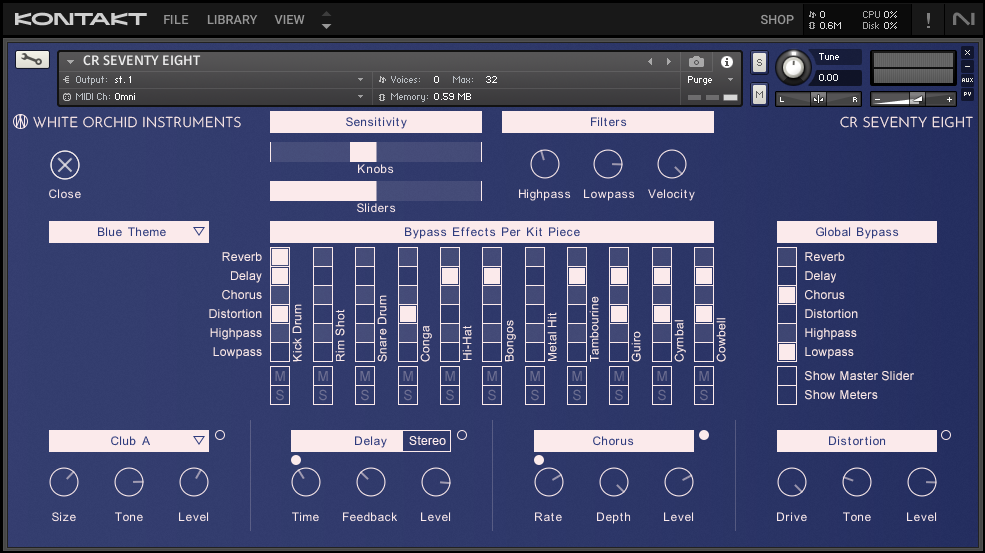Open the Purge dropdown menu
Image resolution: width=985 pixels, height=553 pixels.
tap(710, 80)
